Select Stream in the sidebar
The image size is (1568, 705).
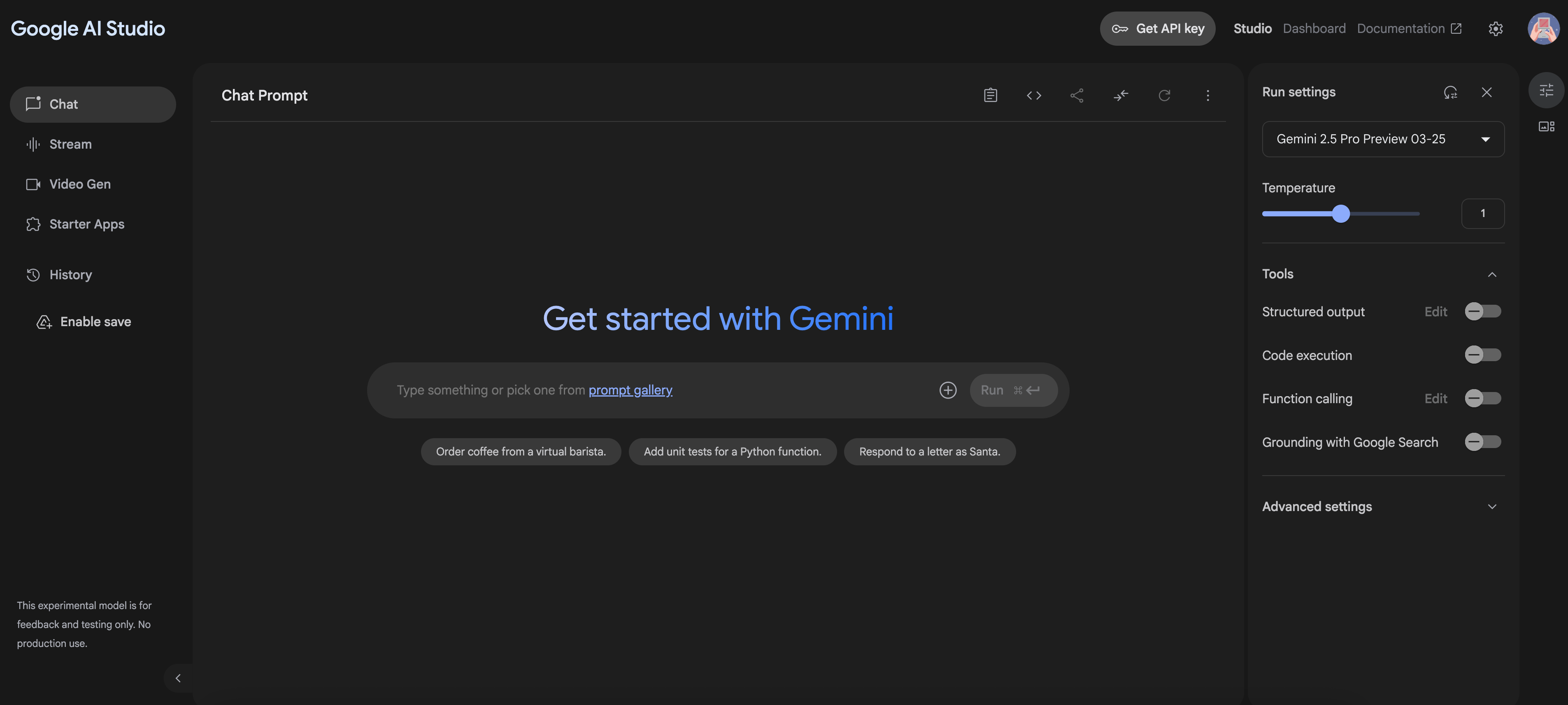click(x=93, y=144)
